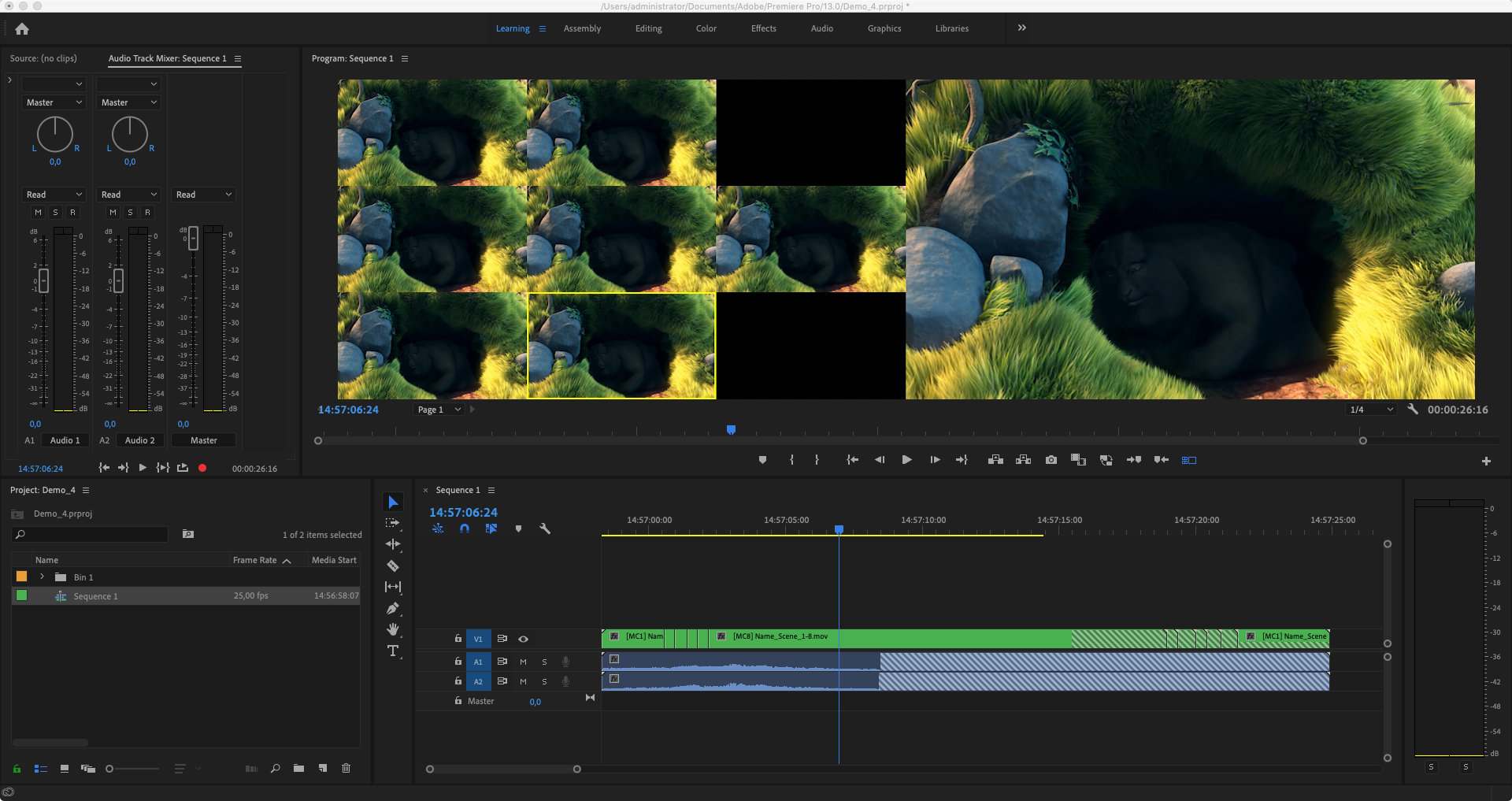Export frame with camera icon
1512x801 pixels.
pyautogui.click(x=1051, y=460)
